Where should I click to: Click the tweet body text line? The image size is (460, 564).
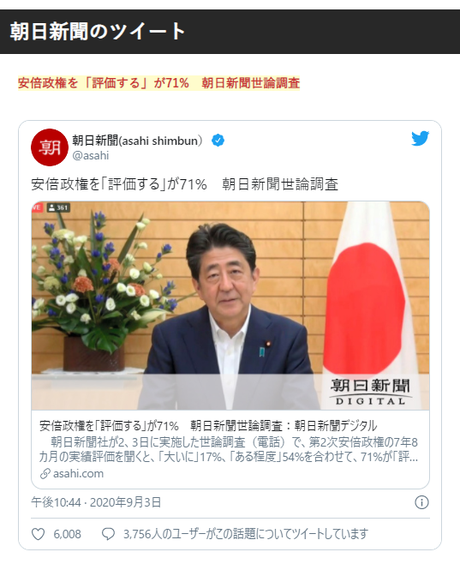(185, 185)
